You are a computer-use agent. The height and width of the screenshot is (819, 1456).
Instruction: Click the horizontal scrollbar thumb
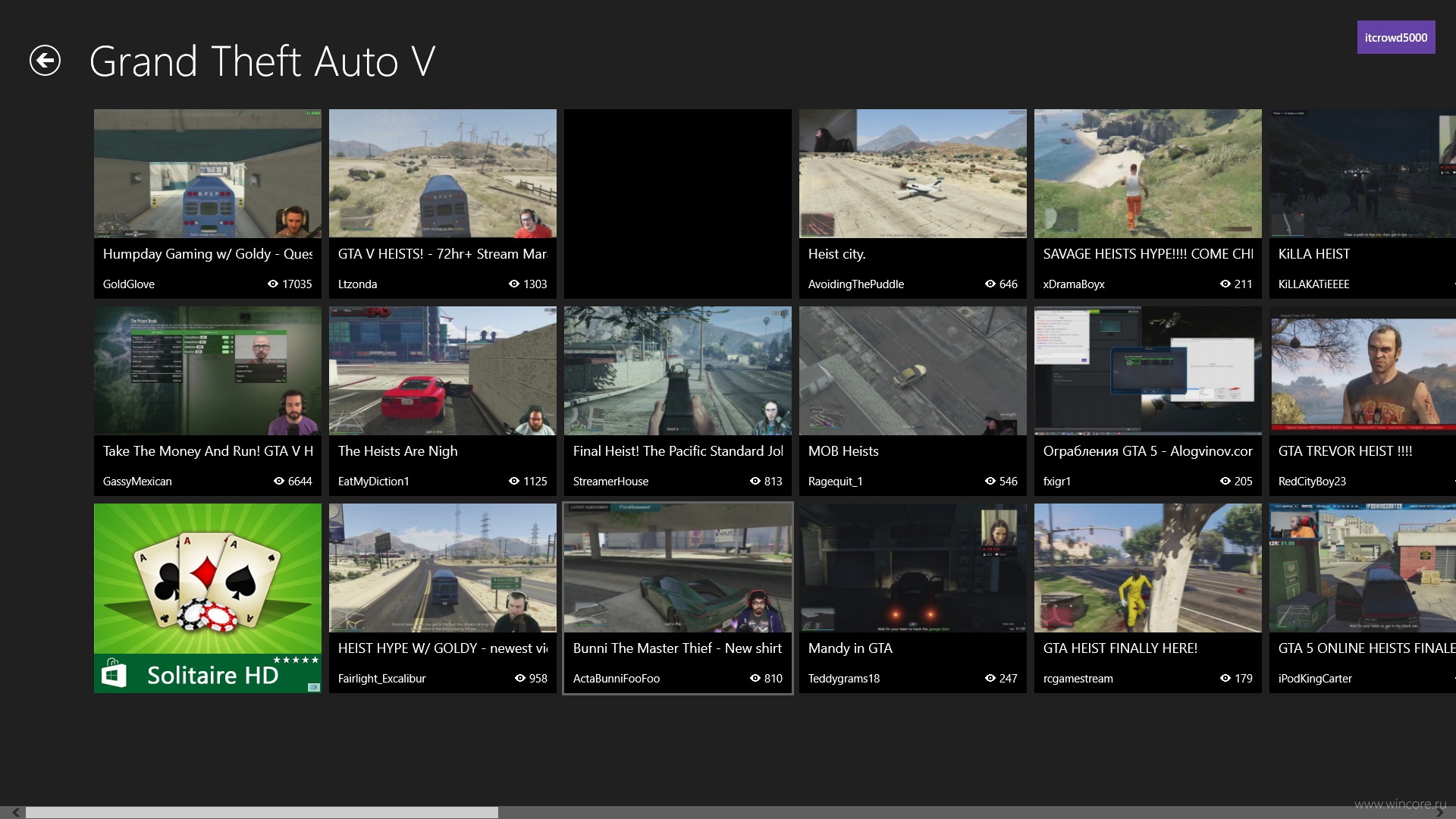(x=262, y=812)
